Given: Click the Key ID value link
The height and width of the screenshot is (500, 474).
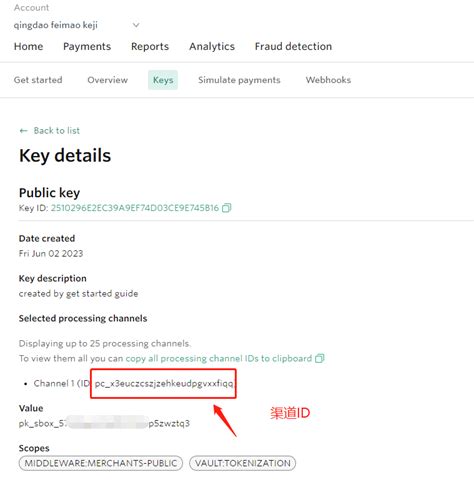Looking at the screenshot, I should 135,208.
